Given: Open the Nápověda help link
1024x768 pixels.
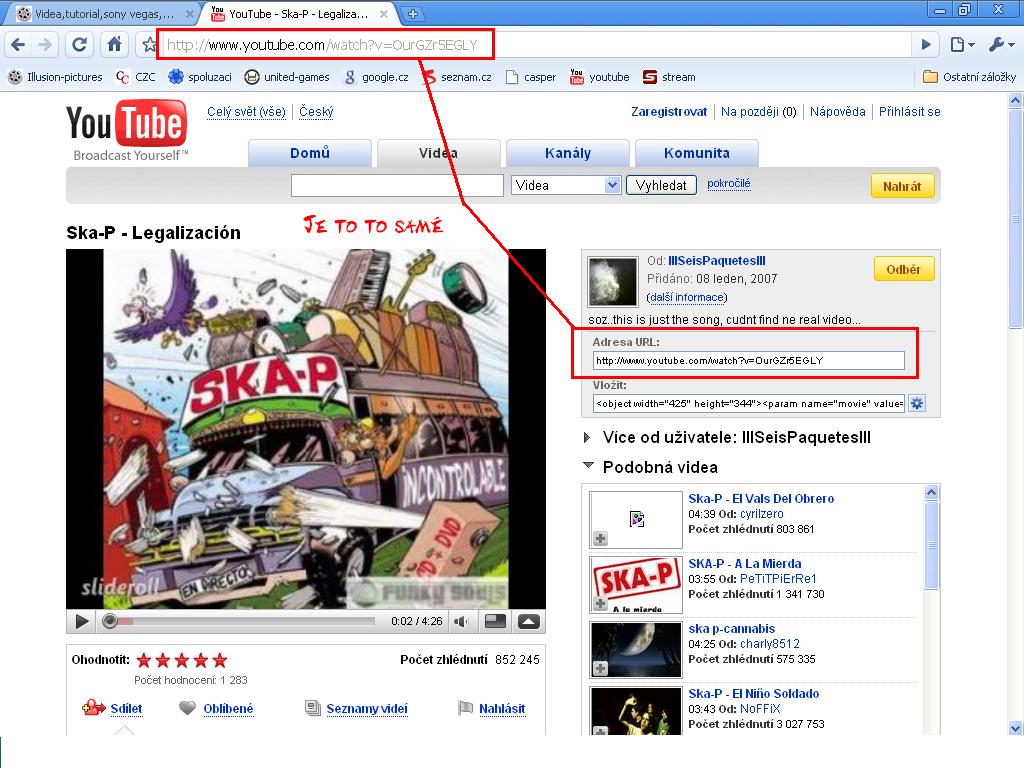Looking at the screenshot, I should coord(837,112).
